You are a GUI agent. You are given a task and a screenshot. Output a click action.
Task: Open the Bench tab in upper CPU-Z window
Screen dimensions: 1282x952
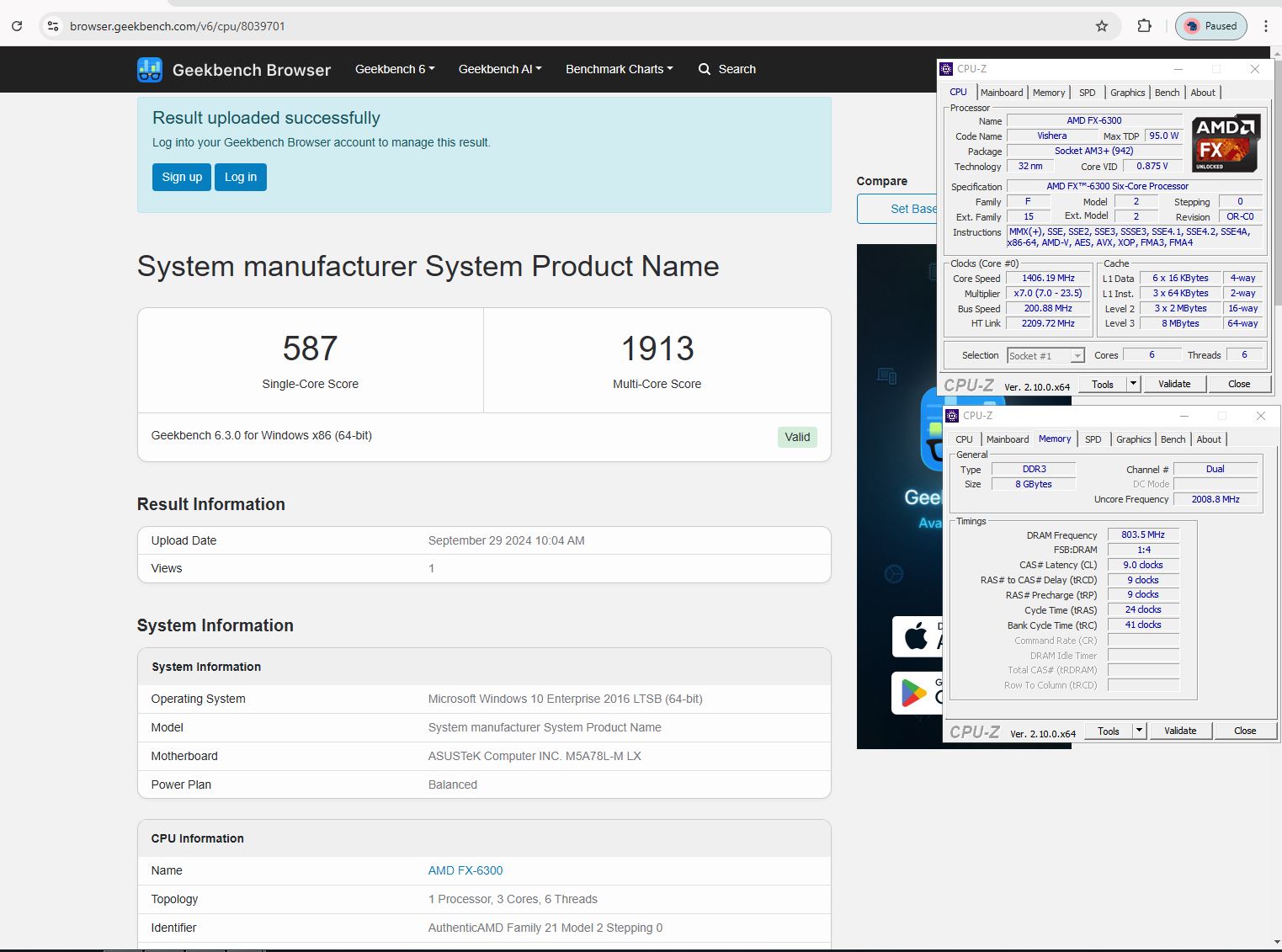click(x=1168, y=93)
